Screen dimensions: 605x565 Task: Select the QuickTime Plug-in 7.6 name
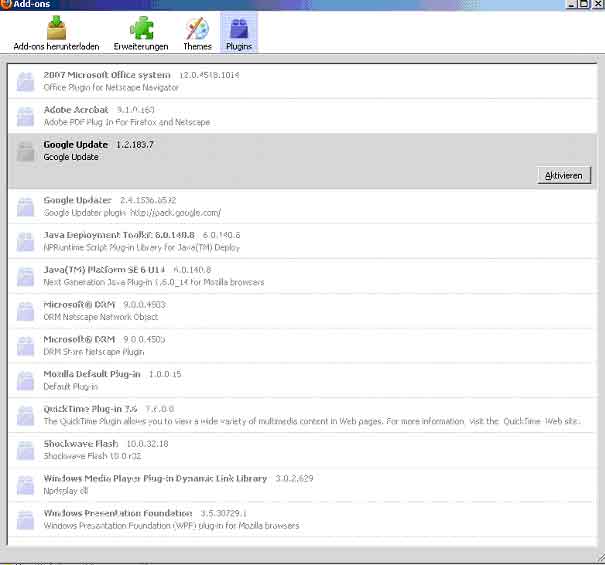click(x=90, y=409)
